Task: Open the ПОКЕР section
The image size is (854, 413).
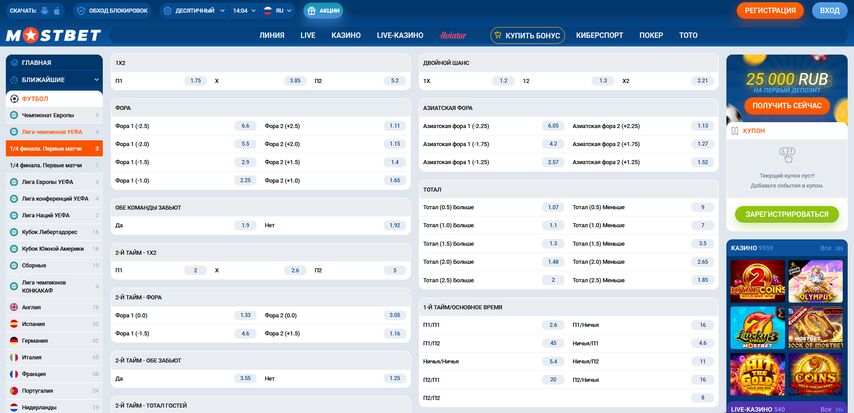Action: click(651, 35)
